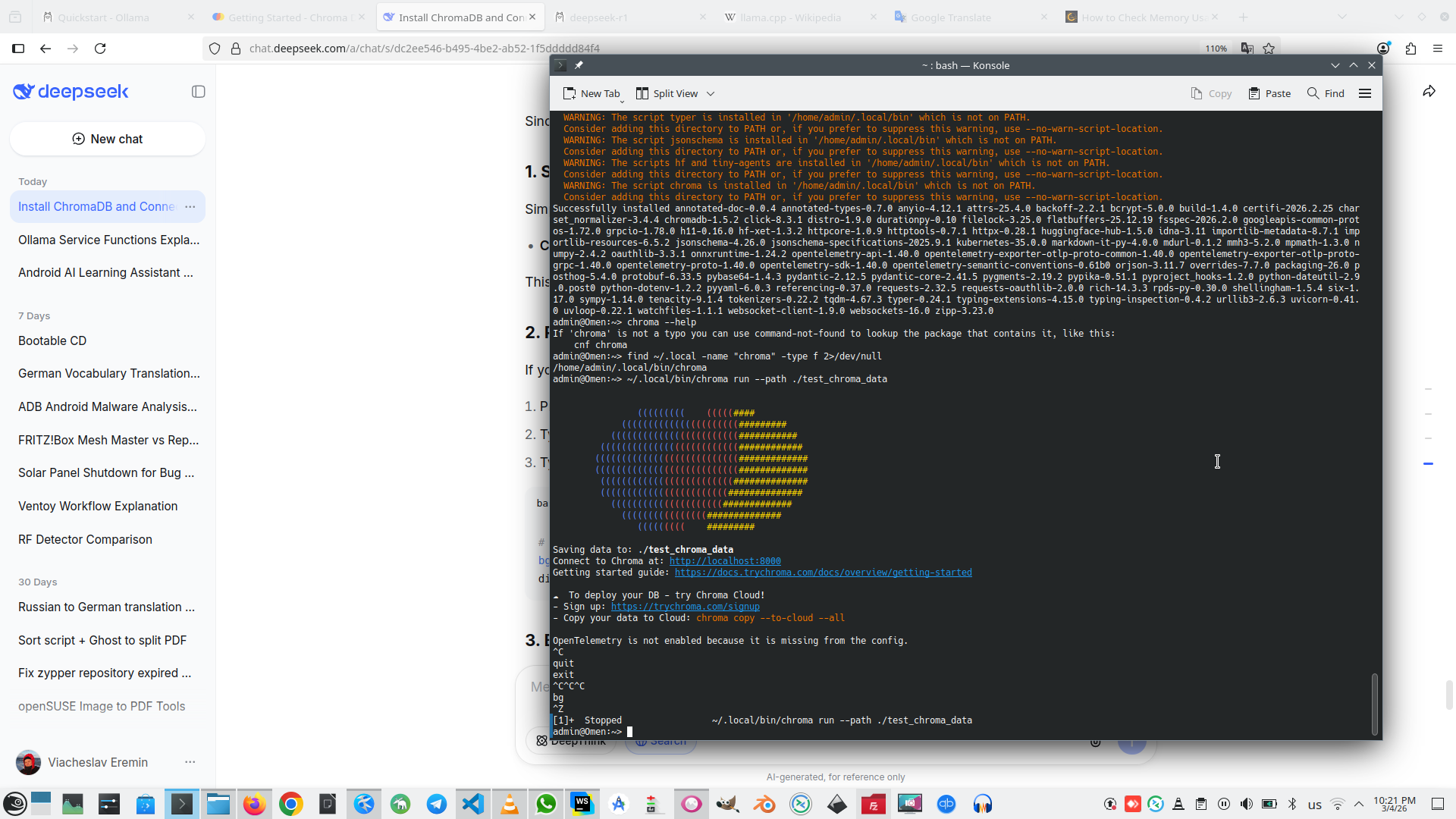Click the share arrow icon in DeepSeek
Image resolution: width=1456 pixels, height=819 pixels.
1429,92
